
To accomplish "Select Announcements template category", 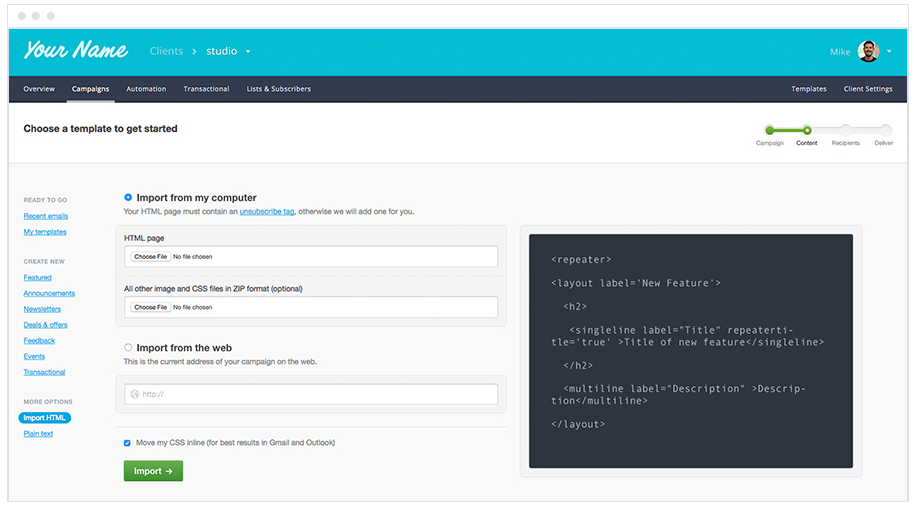I will click(x=49, y=293).
